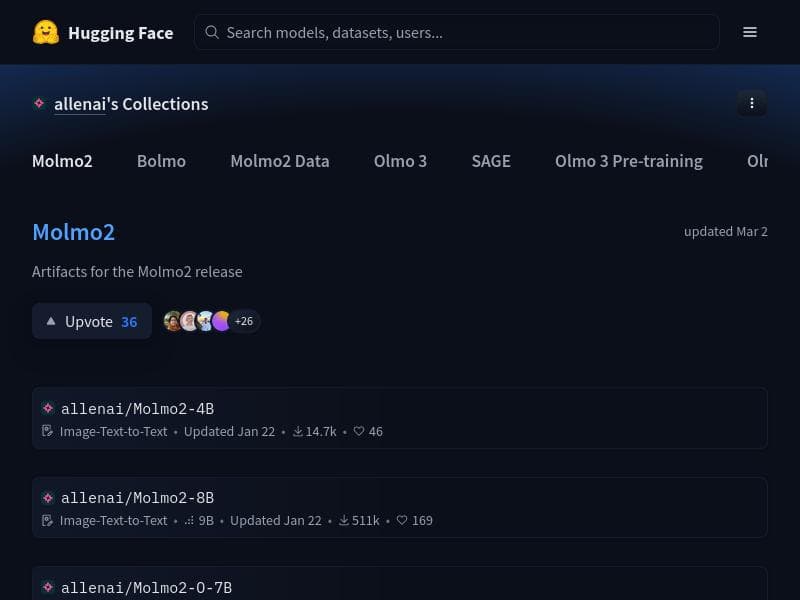Switch to the Olmo 3 Pre-training tab
The image size is (800, 600).
pyautogui.click(x=629, y=161)
